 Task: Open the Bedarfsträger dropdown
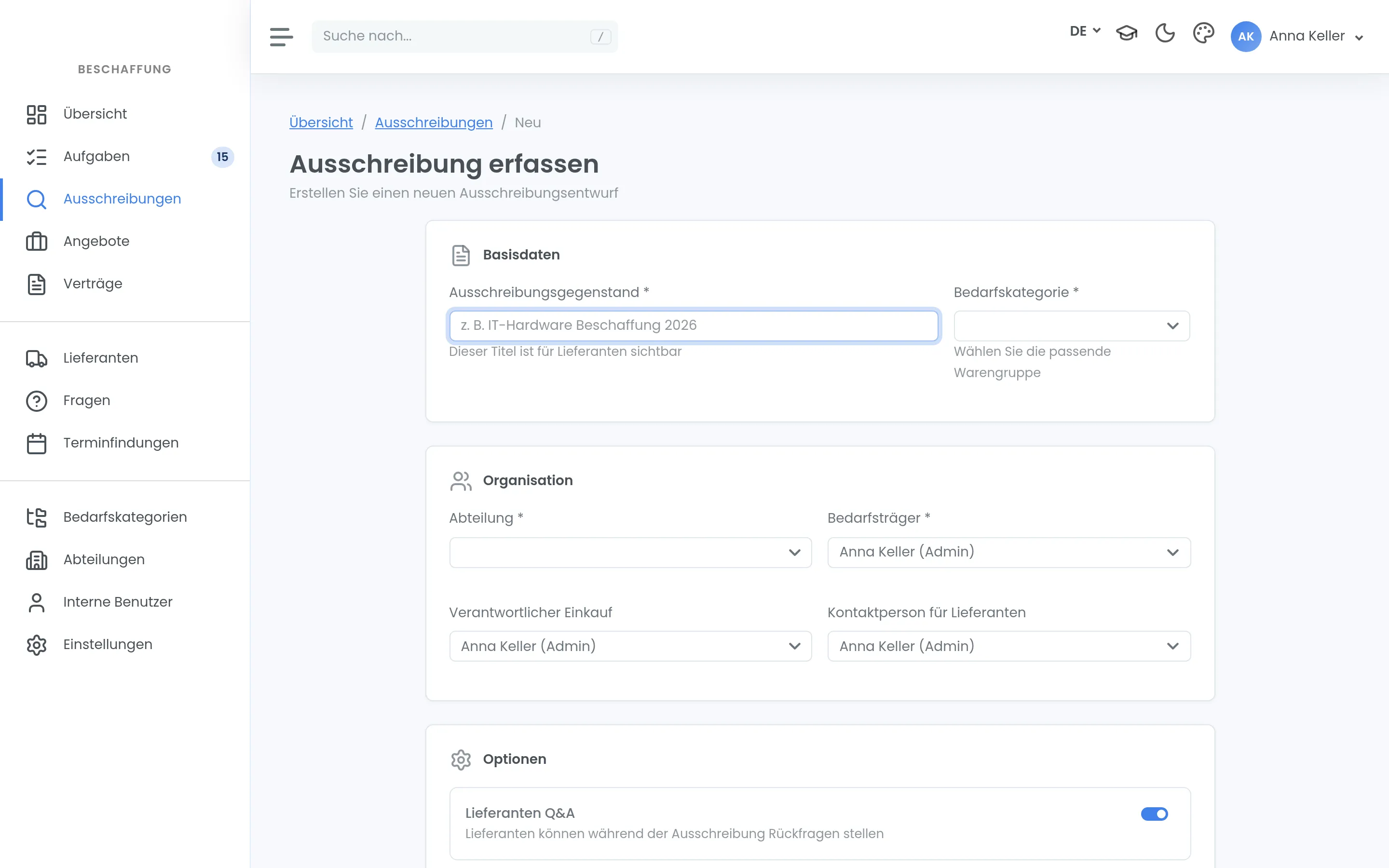(x=1009, y=552)
